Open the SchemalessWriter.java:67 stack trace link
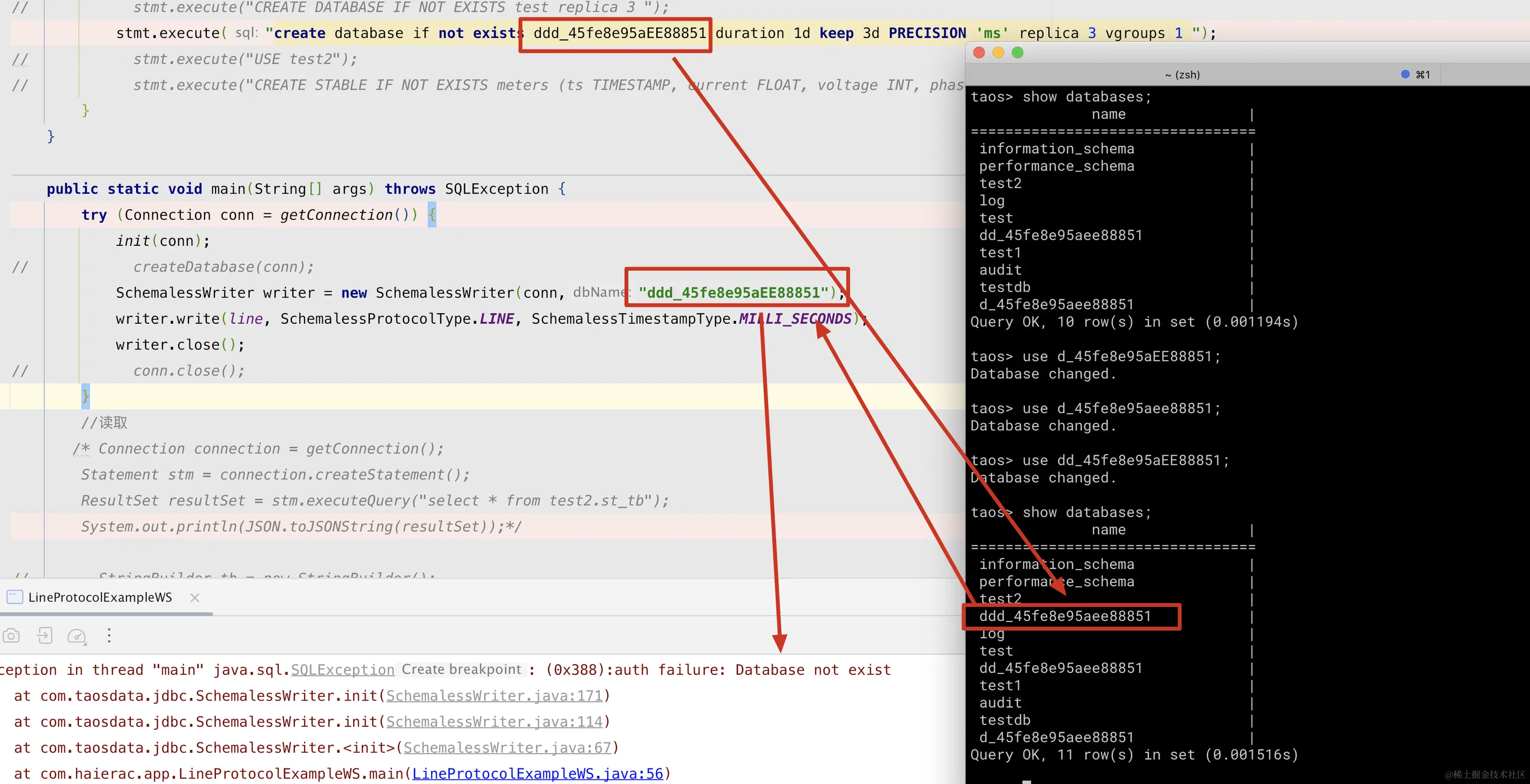 507,748
